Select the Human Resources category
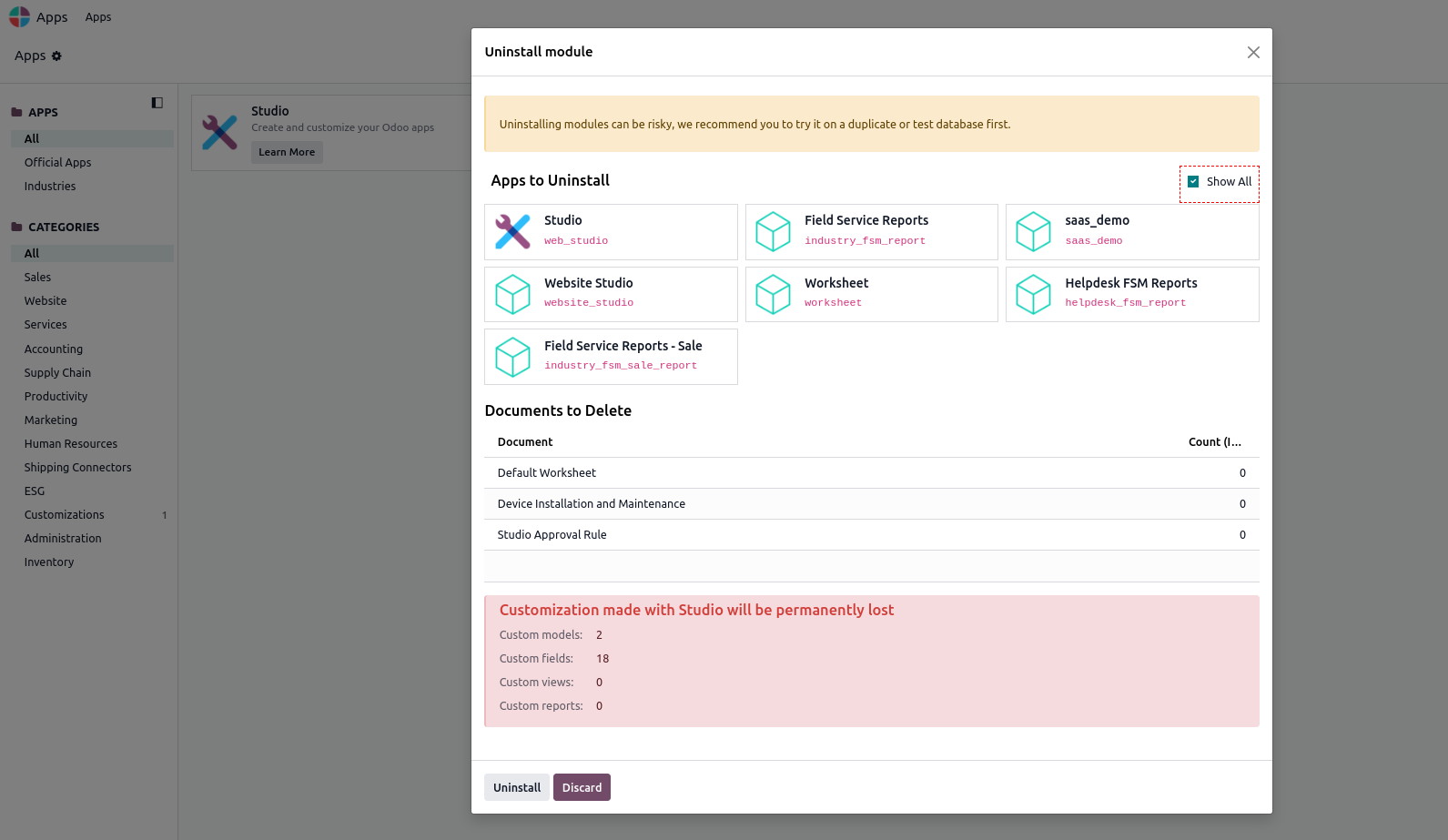This screenshot has width=1448, height=840. (92, 443)
